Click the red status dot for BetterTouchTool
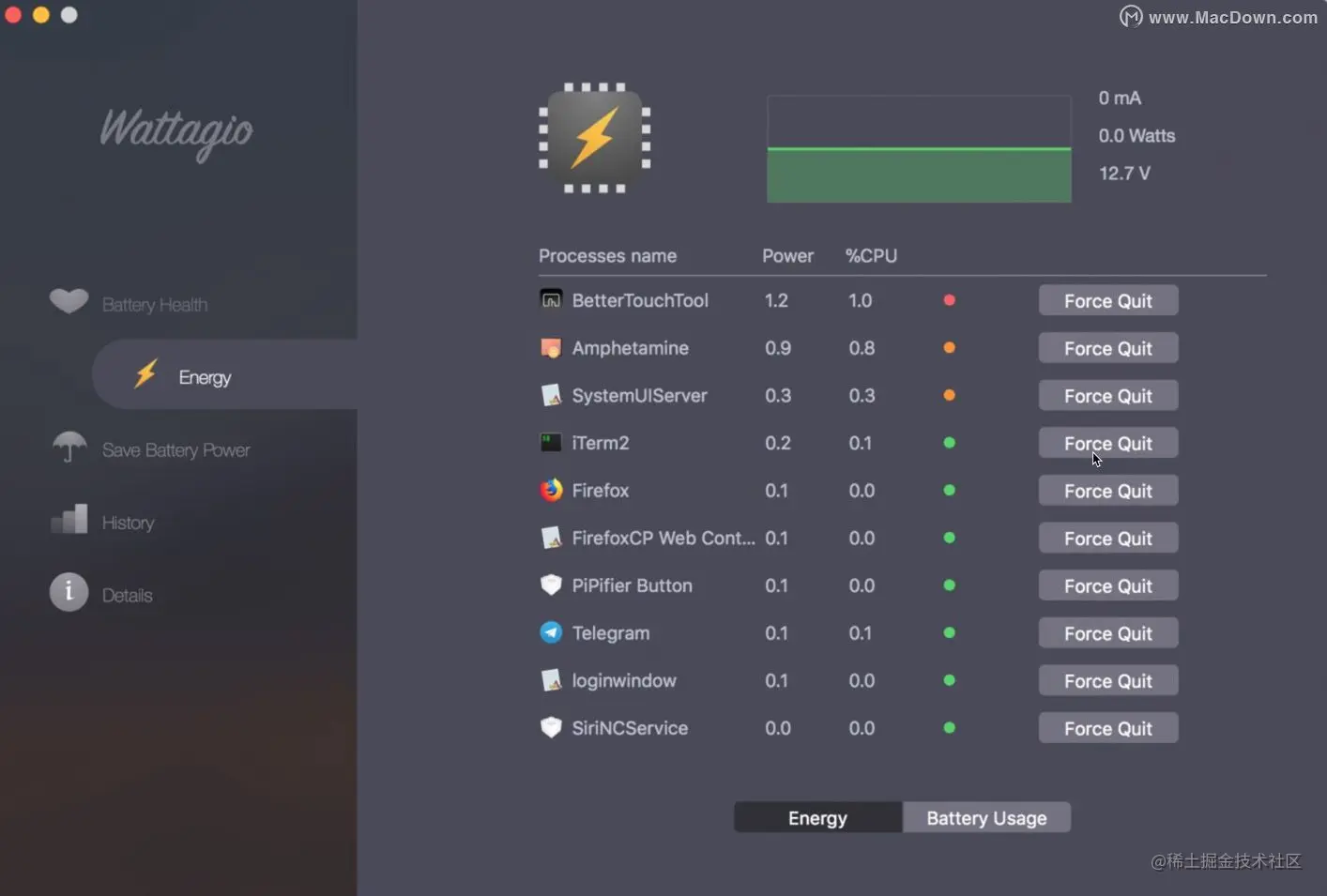The width and height of the screenshot is (1327, 896). [949, 300]
